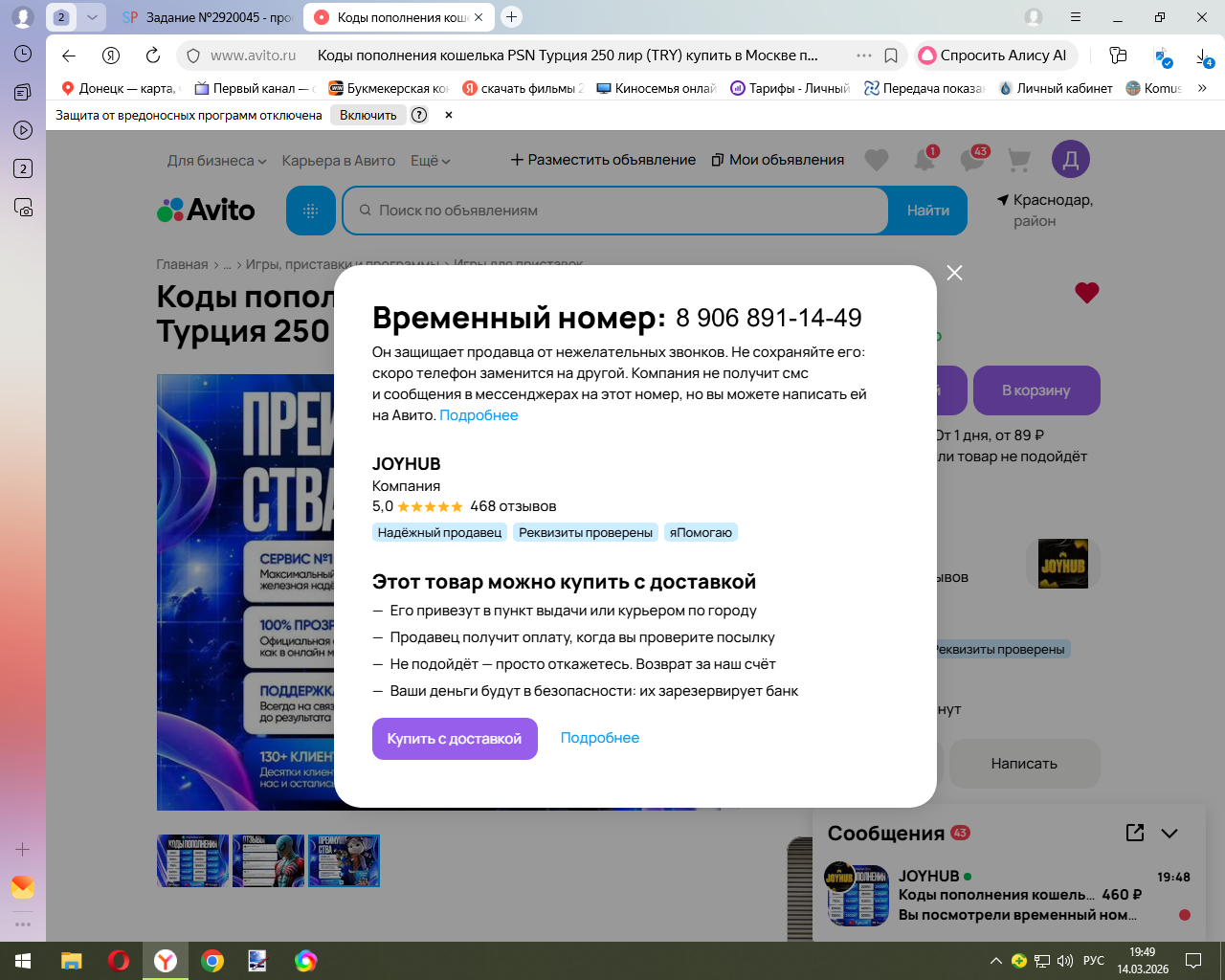
Task: Expand the Ещё menu
Action: pyautogui.click(x=430, y=161)
